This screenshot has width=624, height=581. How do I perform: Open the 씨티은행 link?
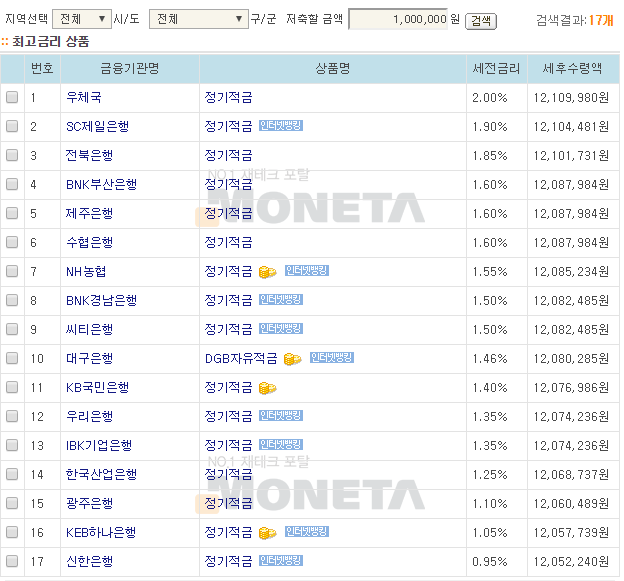90,329
